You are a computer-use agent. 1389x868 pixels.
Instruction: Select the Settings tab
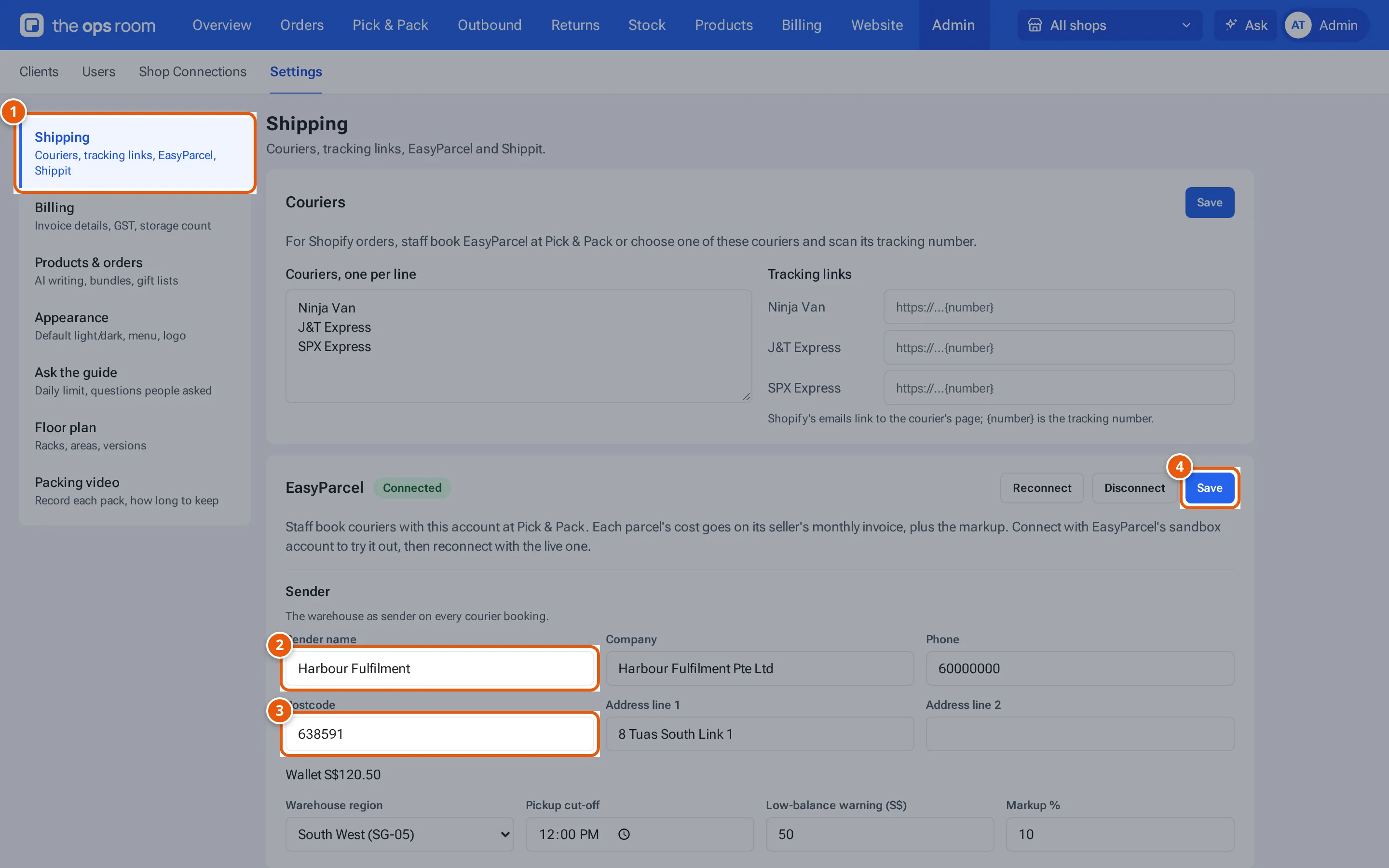296,72
